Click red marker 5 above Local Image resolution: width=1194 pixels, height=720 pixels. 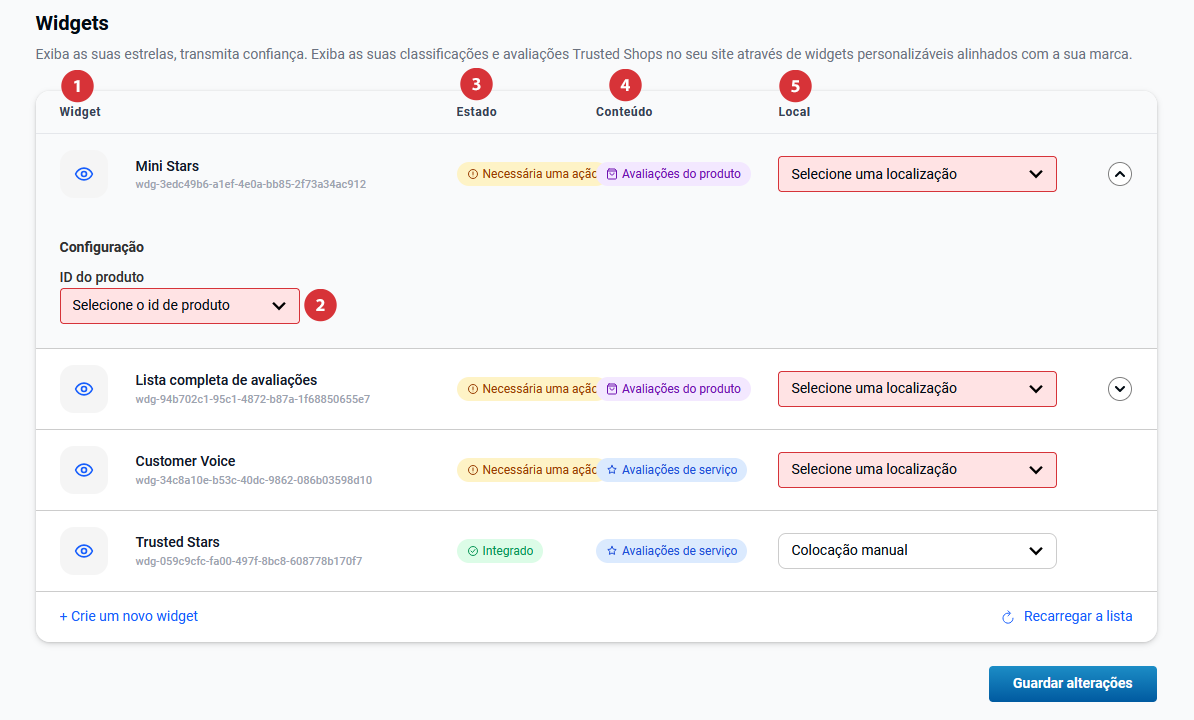795,86
